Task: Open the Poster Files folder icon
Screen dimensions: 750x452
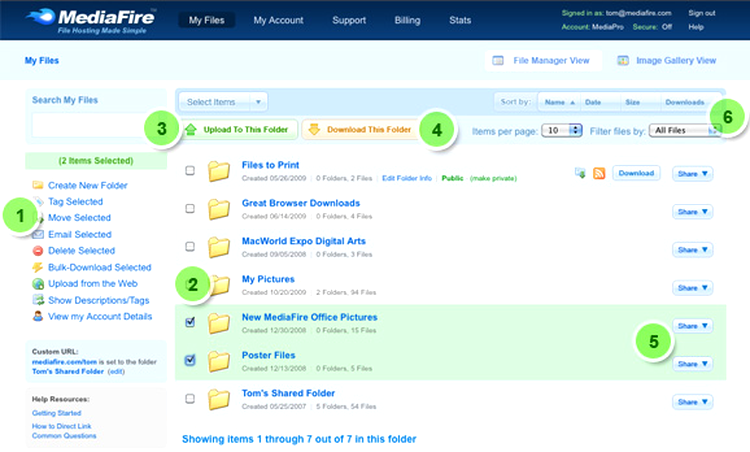Action: (219, 361)
